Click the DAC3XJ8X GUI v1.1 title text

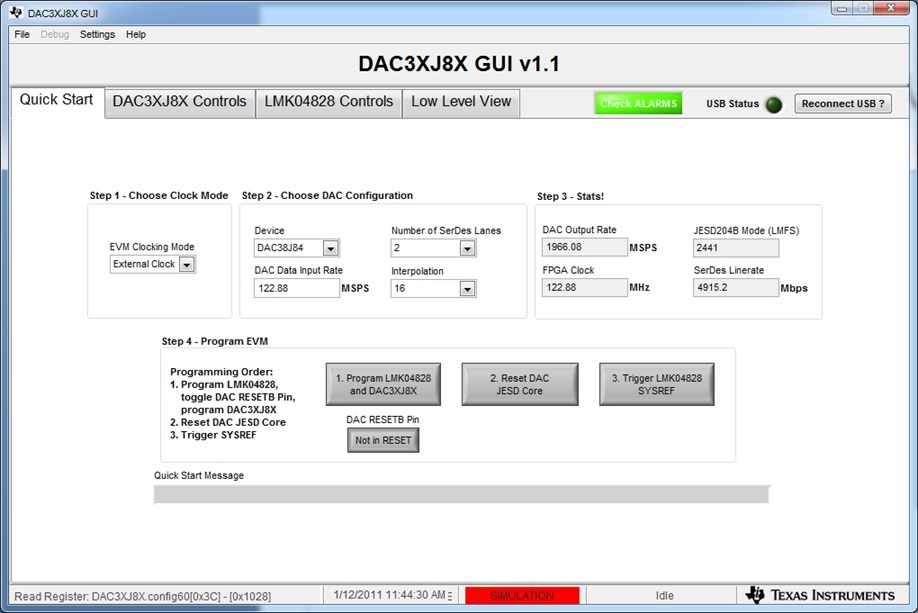coord(459,64)
